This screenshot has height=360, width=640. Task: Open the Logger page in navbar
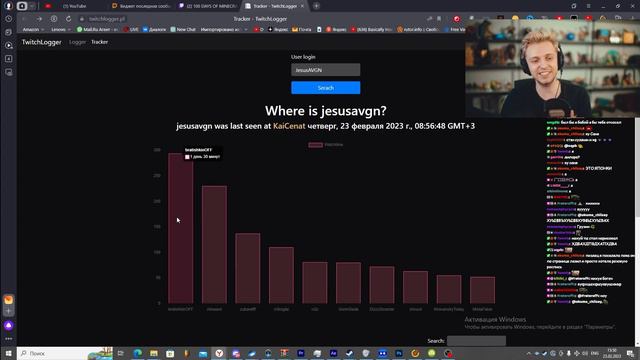pyautogui.click(x=77, y=42)
